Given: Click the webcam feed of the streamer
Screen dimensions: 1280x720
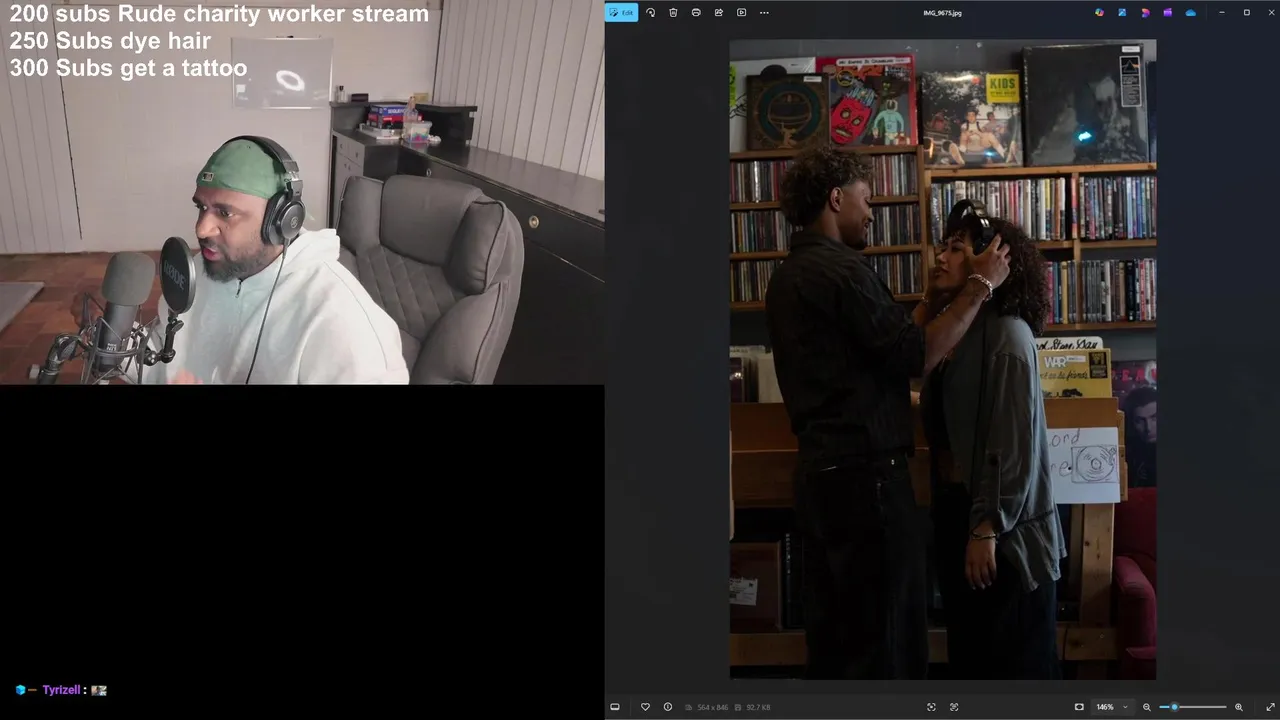Looking at the screenshot, I should coord(302,192).
